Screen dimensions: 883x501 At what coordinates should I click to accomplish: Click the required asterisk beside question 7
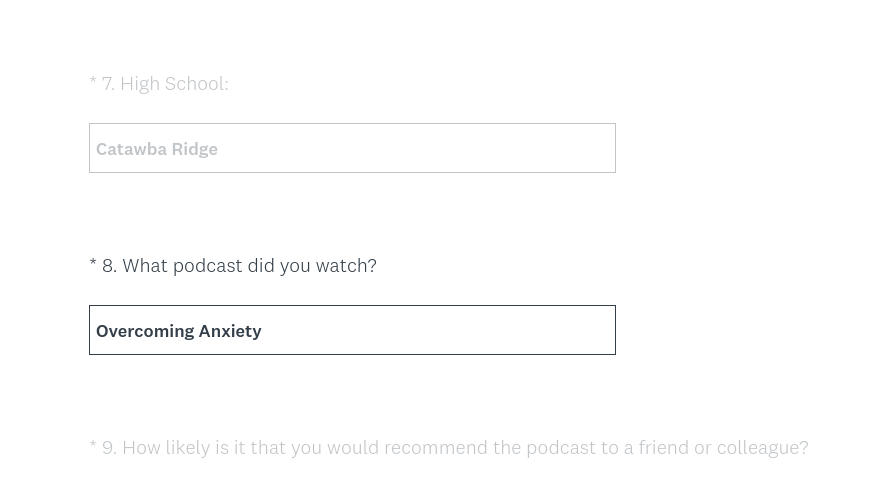click(x=93, y=83)
